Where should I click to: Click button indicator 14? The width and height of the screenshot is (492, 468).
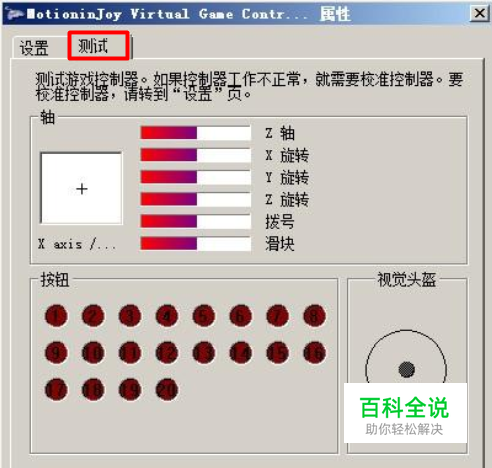coord(241,353)
